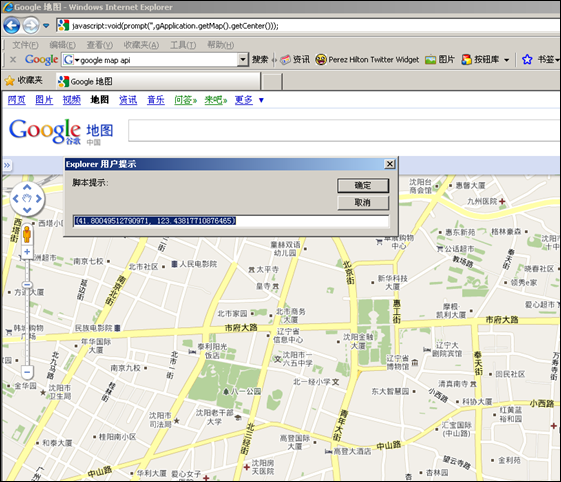Zoom out with the minus button
Screen dimensions: 561x482
pos(27,372)
